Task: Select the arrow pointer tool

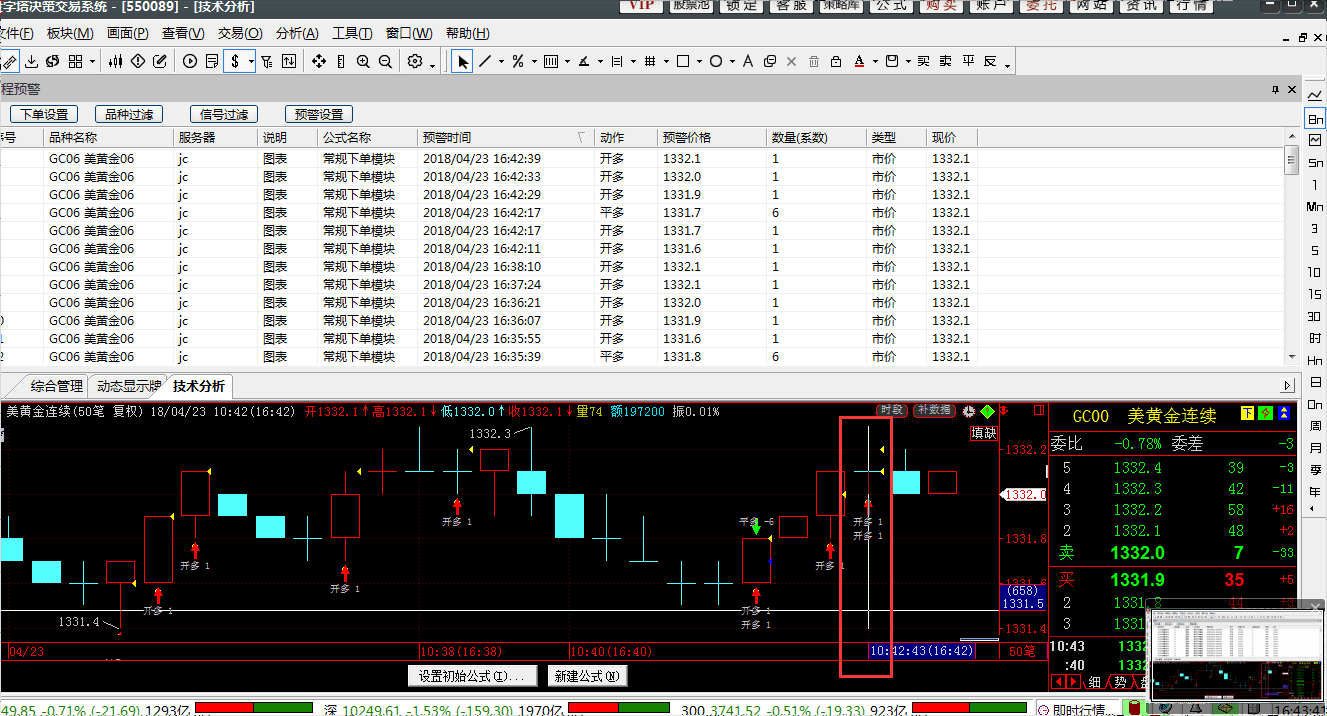Action: [x=462, y=62]
